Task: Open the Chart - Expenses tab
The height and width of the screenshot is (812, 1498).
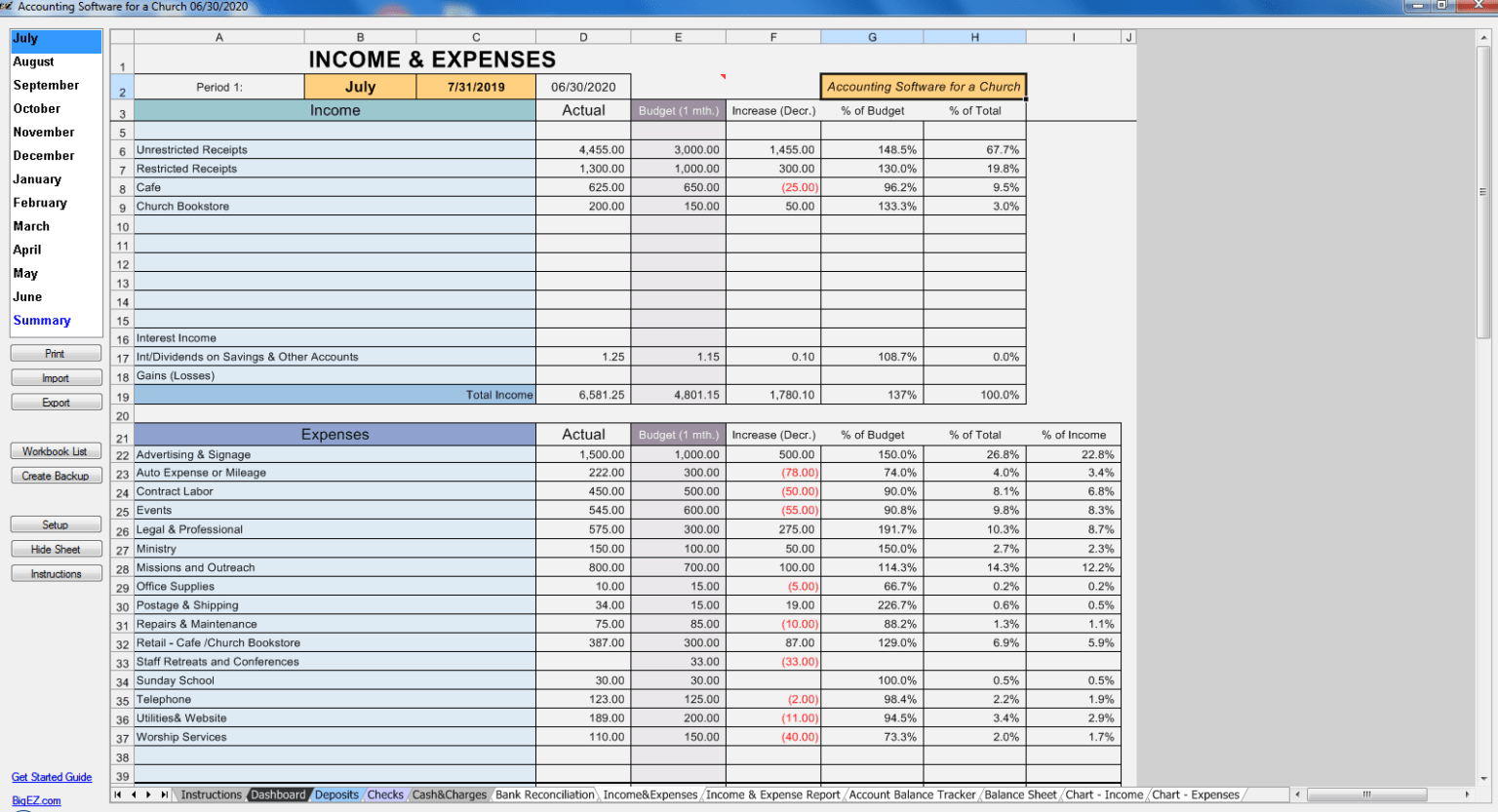Action: click(1196, 794)
